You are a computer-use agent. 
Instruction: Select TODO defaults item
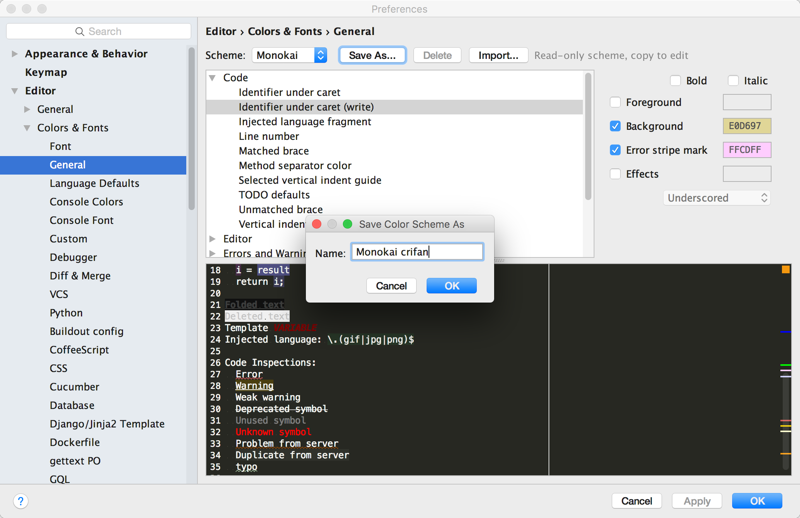point(274,195)
